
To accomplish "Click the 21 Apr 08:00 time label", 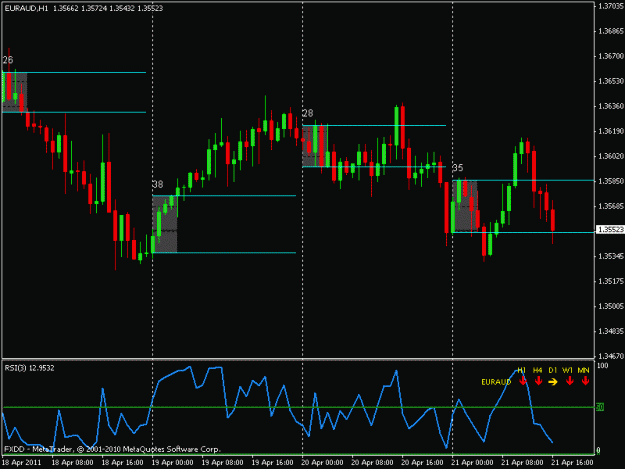I will [x=522, y=463].
